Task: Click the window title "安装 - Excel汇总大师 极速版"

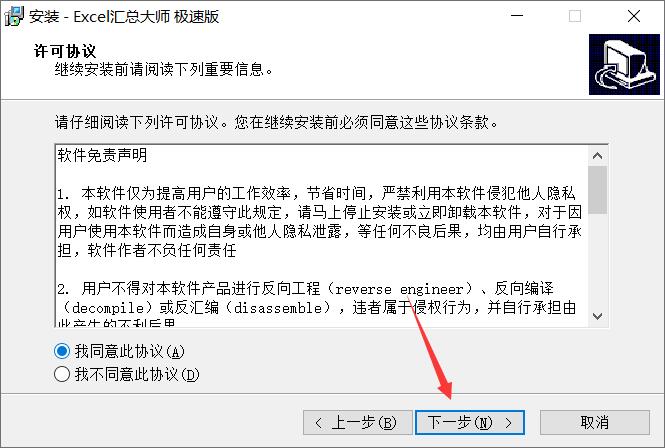Action: (124, 17)
